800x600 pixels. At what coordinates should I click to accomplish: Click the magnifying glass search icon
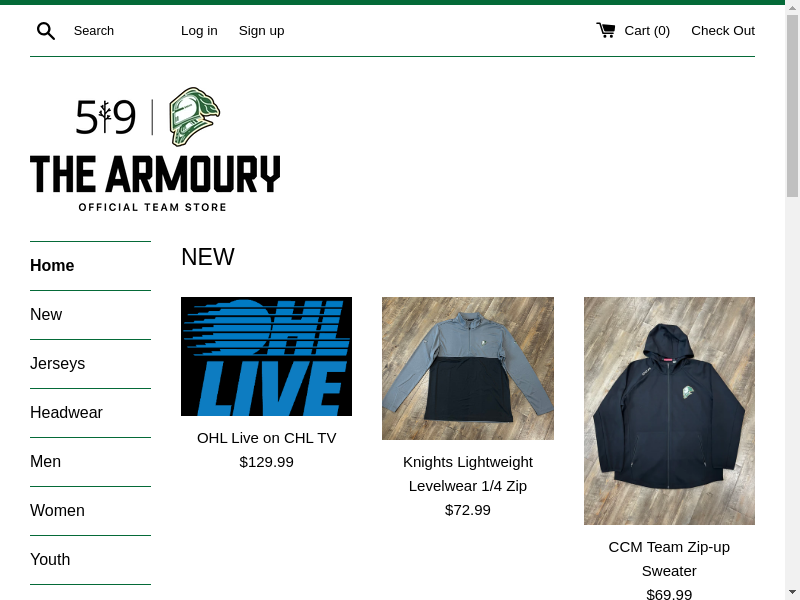46,31
